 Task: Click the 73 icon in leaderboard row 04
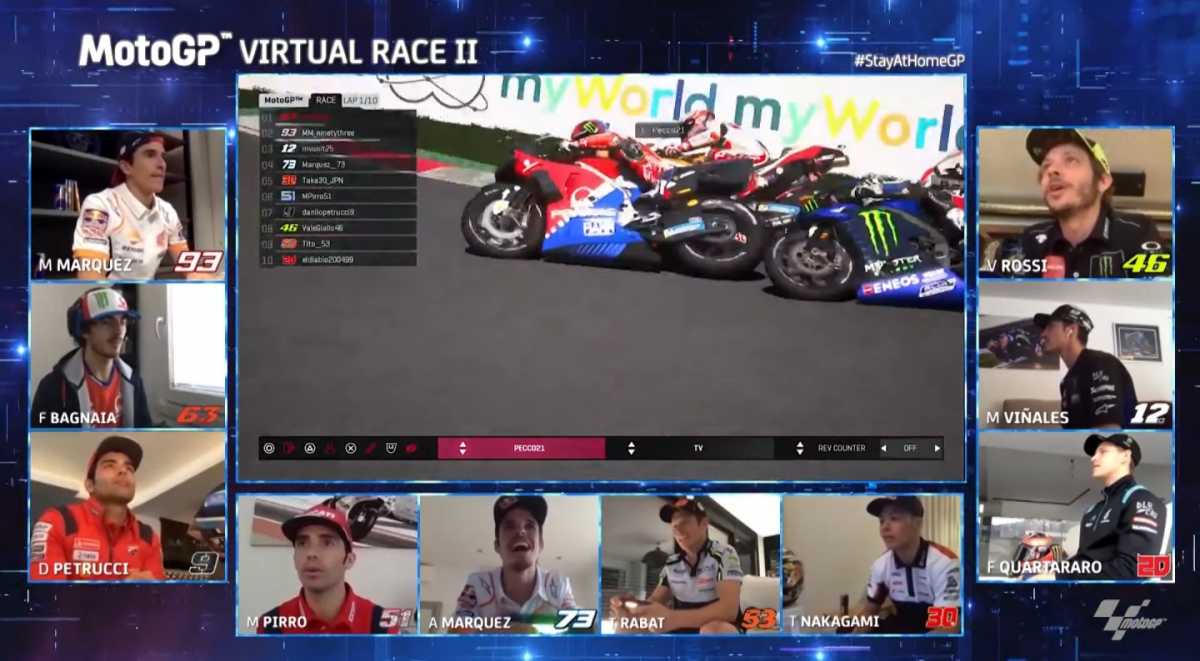coord(289,164)
